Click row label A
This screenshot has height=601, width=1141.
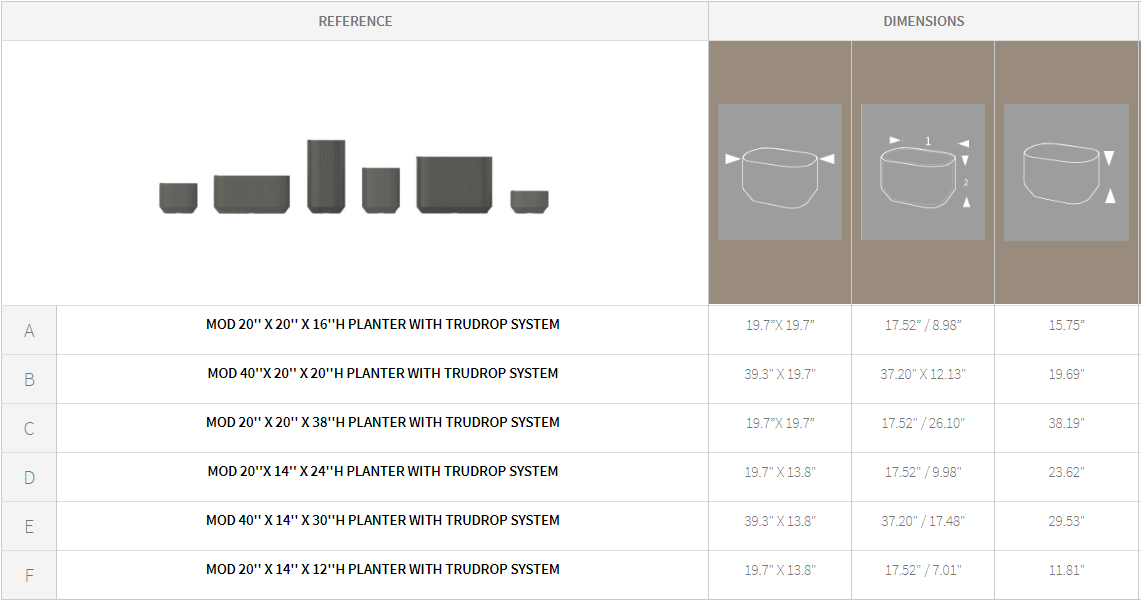tap(29, 331)
